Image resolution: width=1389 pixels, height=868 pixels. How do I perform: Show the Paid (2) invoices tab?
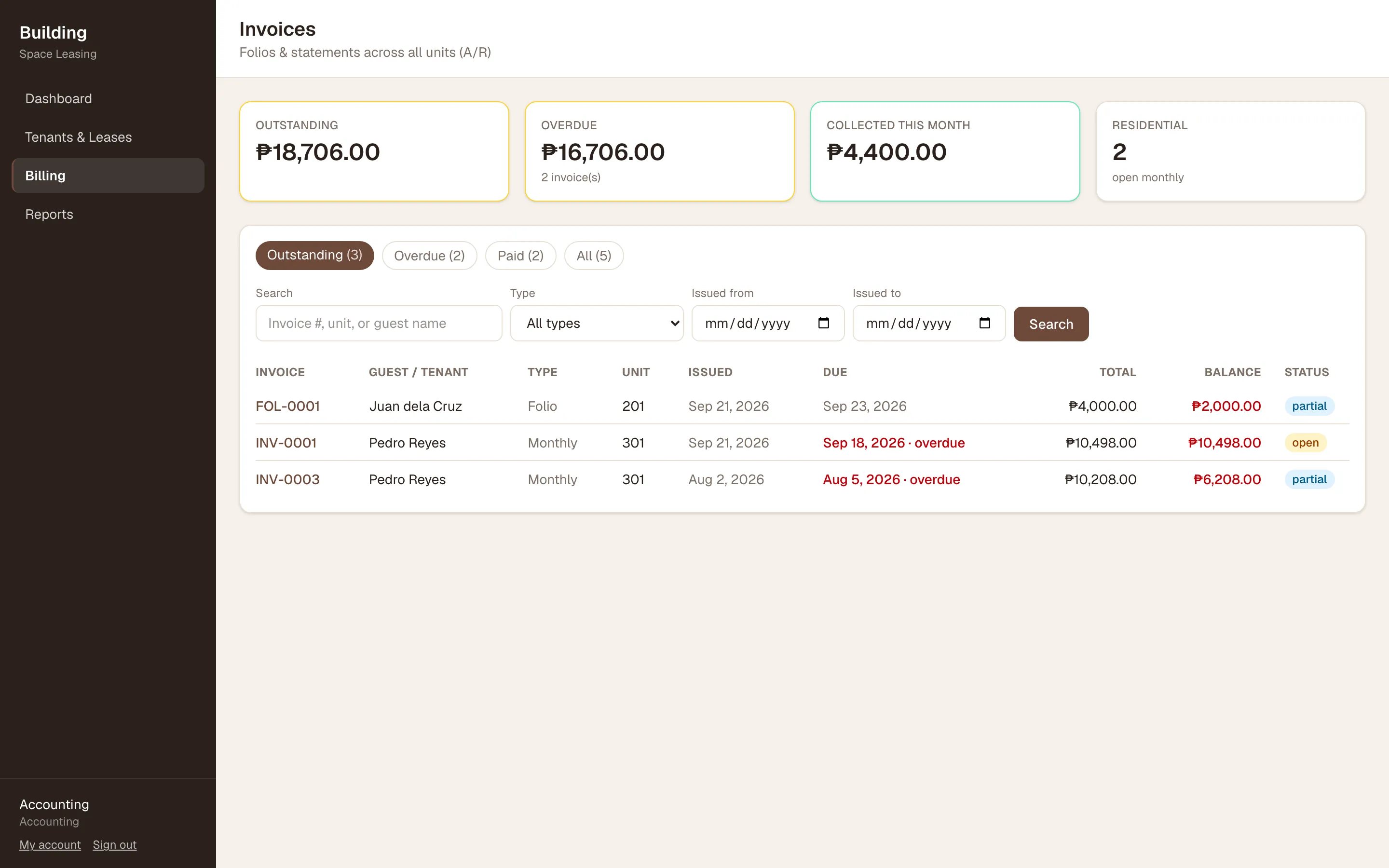tap(520, 256)
